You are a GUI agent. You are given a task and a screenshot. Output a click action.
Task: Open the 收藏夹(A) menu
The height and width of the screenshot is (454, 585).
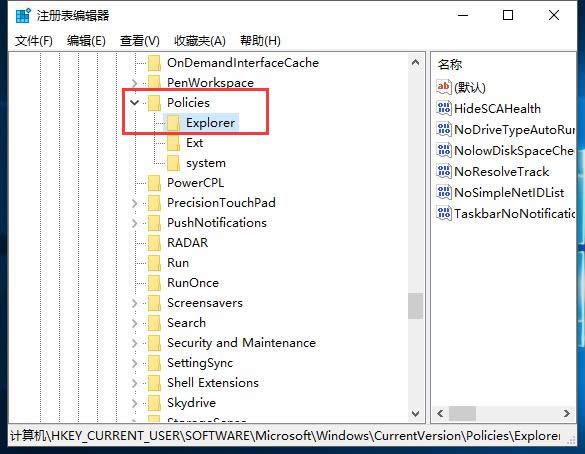[200, 41]
